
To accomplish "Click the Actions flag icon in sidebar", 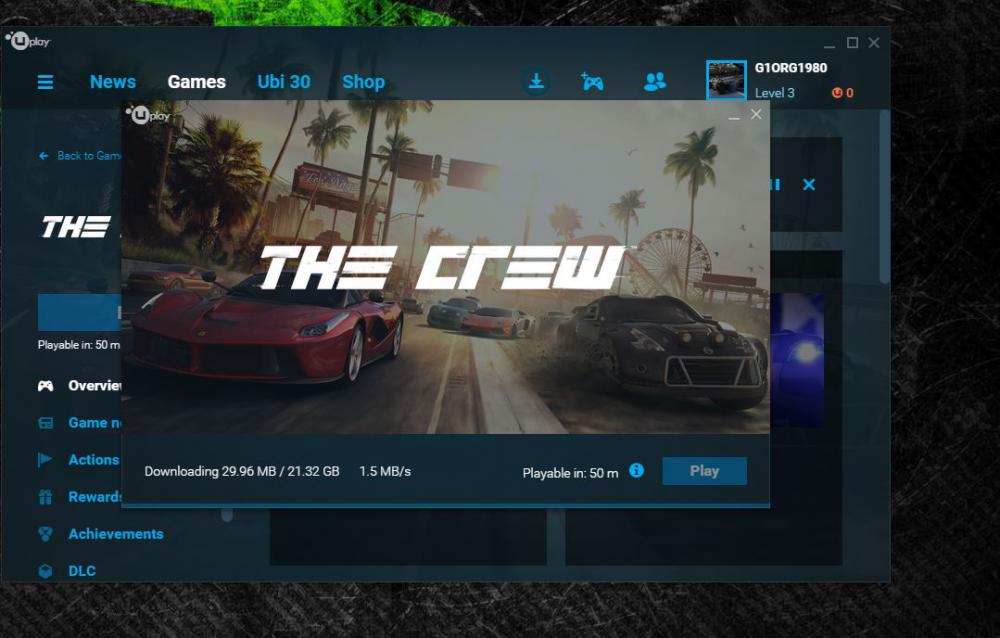I will click(45, 460).
